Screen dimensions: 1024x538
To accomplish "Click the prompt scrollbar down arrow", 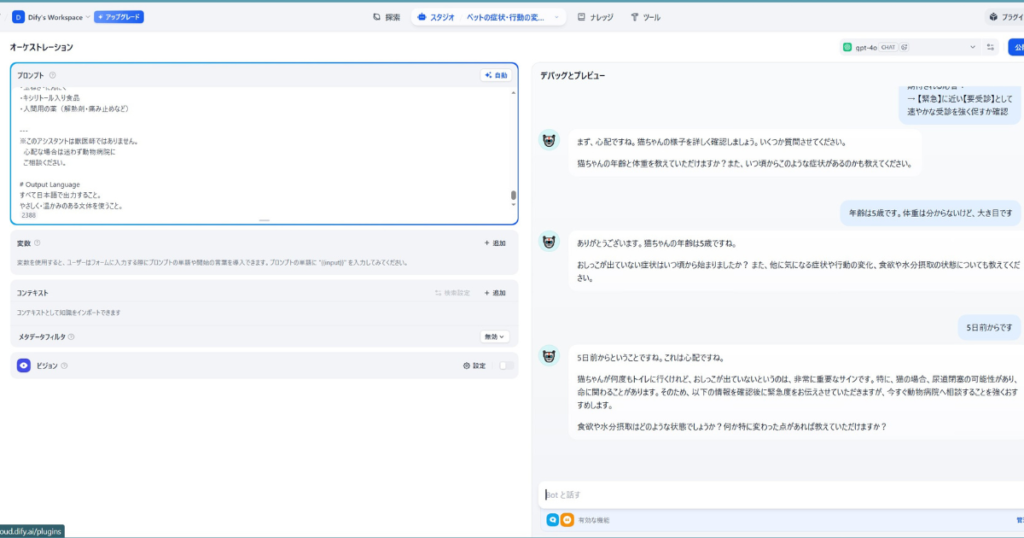I will point(513,205).
